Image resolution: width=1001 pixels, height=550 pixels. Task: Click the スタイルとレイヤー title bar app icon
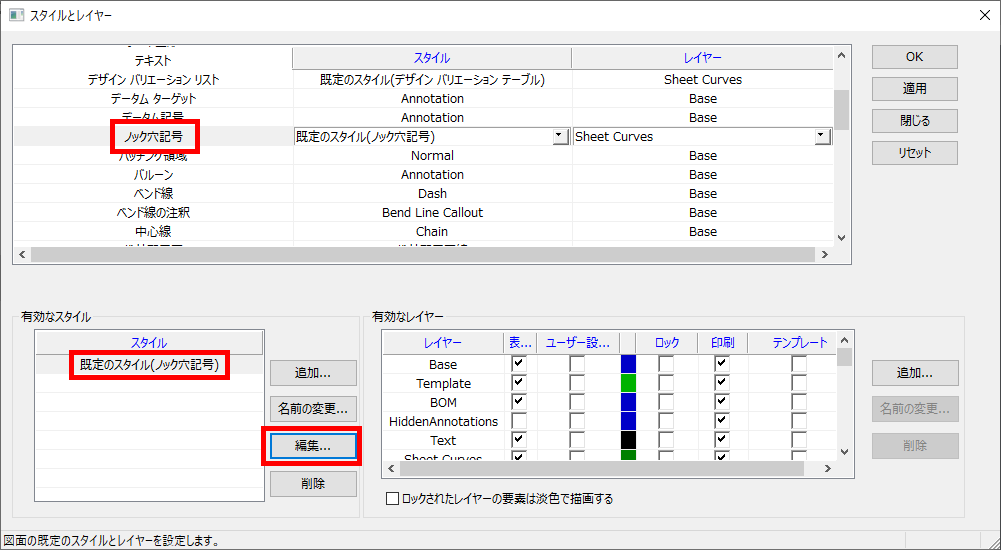(x=17, y=15)
